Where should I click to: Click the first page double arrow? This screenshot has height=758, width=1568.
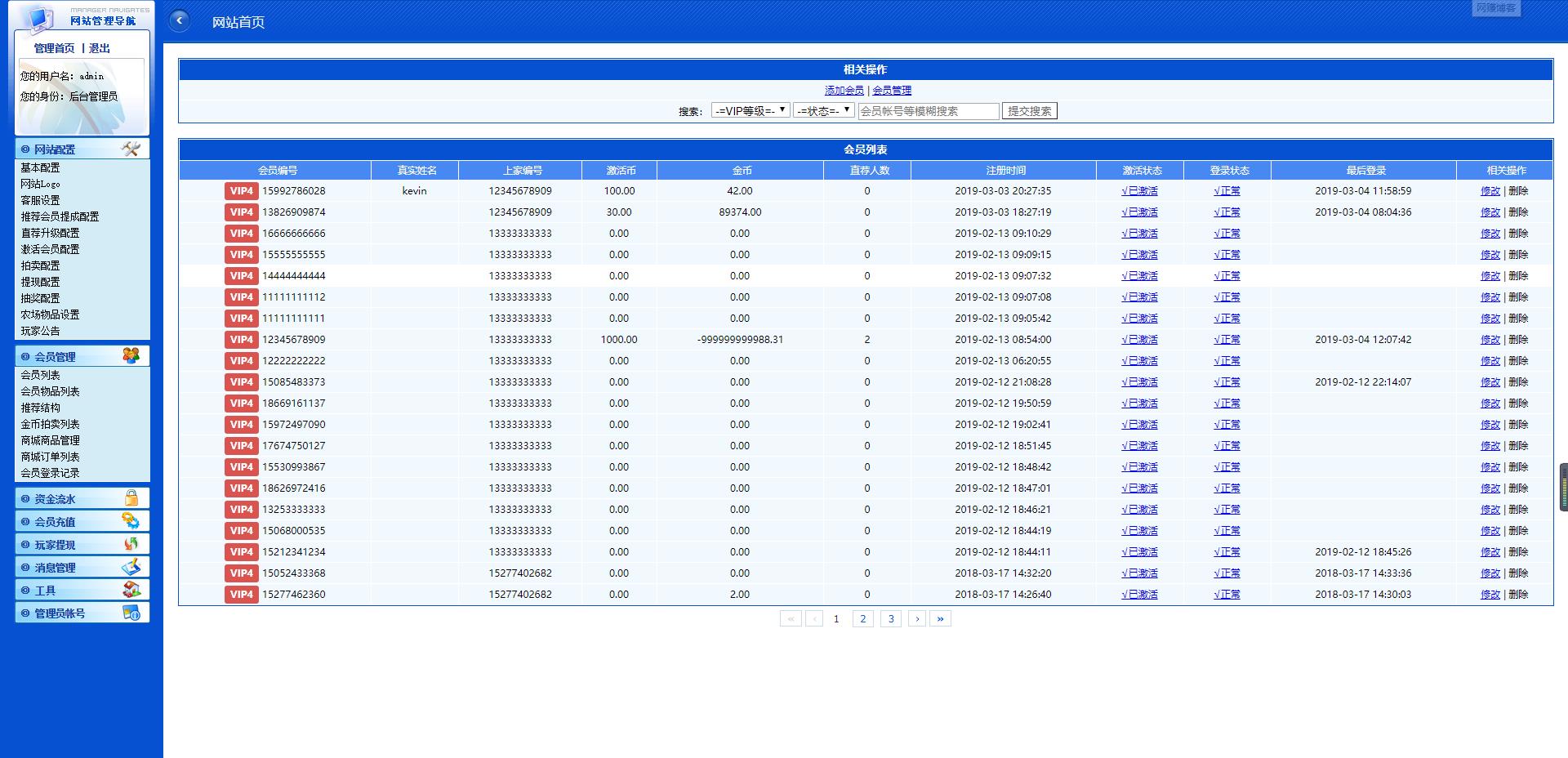[x=791, y=618]
